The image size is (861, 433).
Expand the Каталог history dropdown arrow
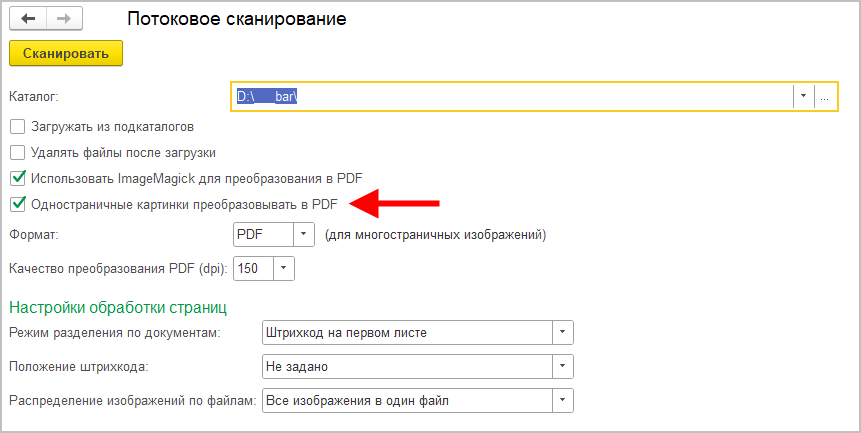click(802, 97)
